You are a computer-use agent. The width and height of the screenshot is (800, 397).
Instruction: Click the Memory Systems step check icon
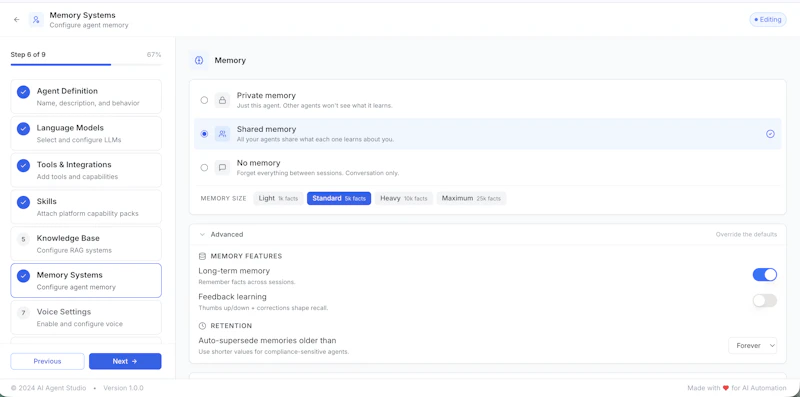[23, 276]
